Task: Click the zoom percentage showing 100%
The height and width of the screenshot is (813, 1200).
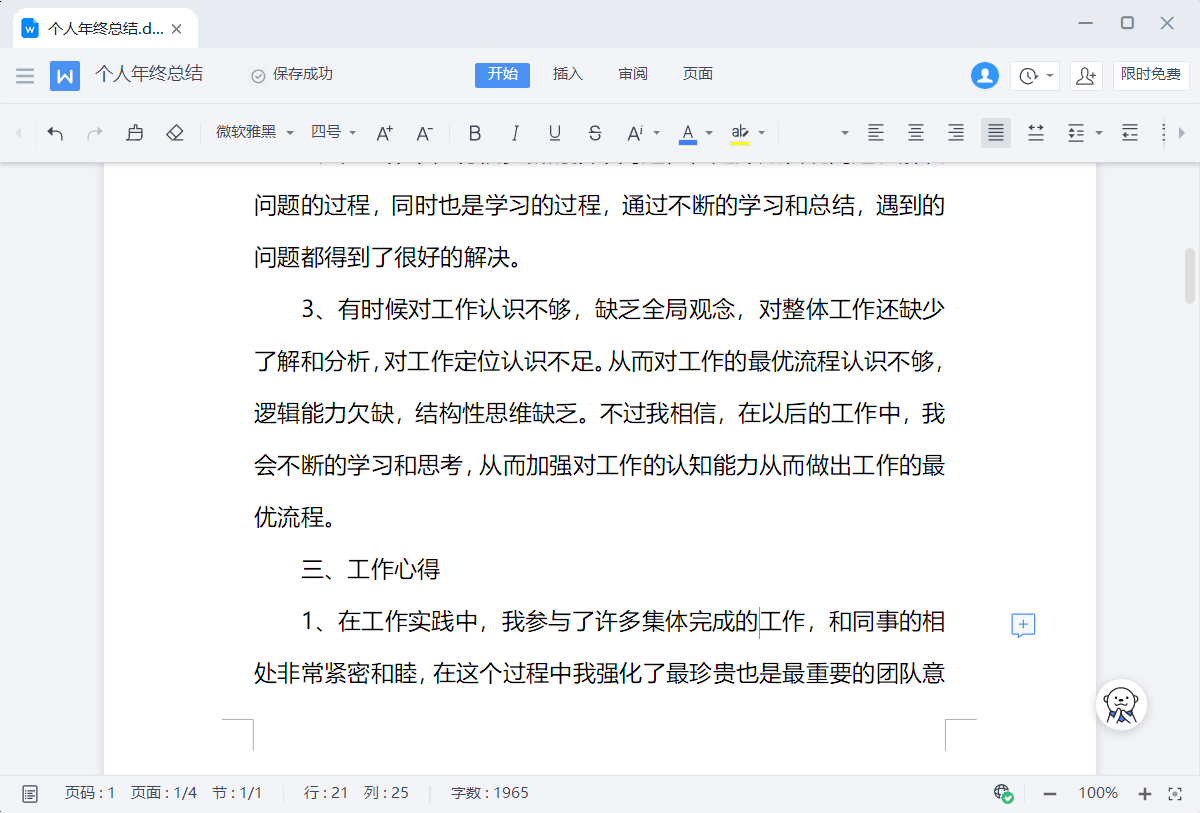Action: coord(1098,792)
